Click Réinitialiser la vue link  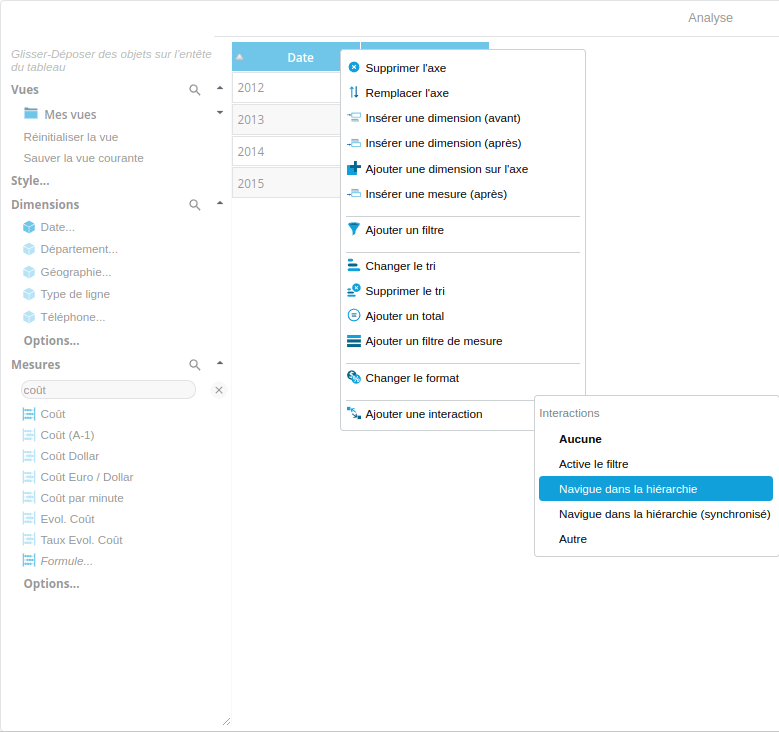(71, 137)
